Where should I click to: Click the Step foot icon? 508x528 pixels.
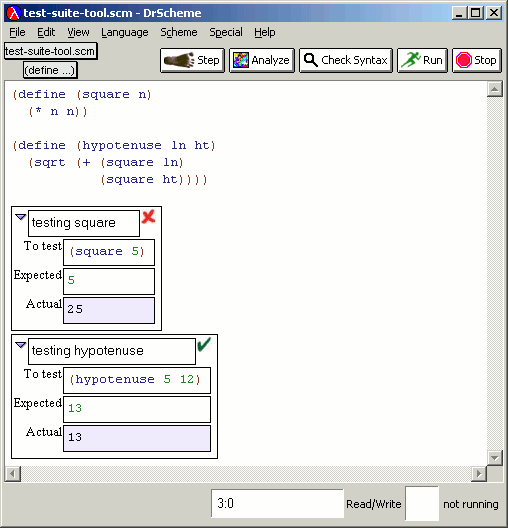[179, 60]
